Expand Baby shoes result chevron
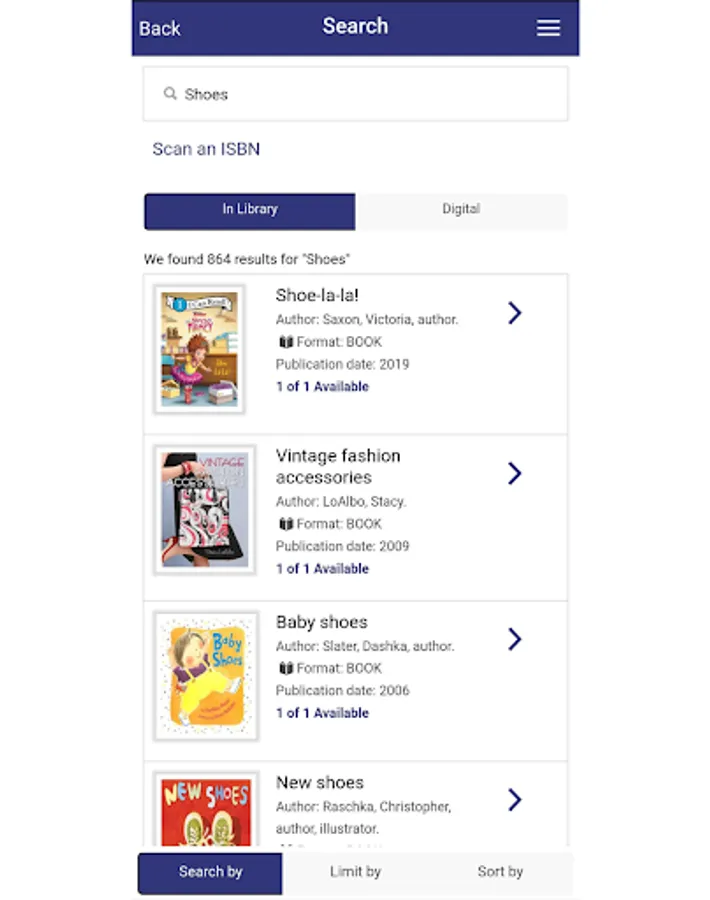The width and height of the screenshot is (710, 900). pos(514,639)
